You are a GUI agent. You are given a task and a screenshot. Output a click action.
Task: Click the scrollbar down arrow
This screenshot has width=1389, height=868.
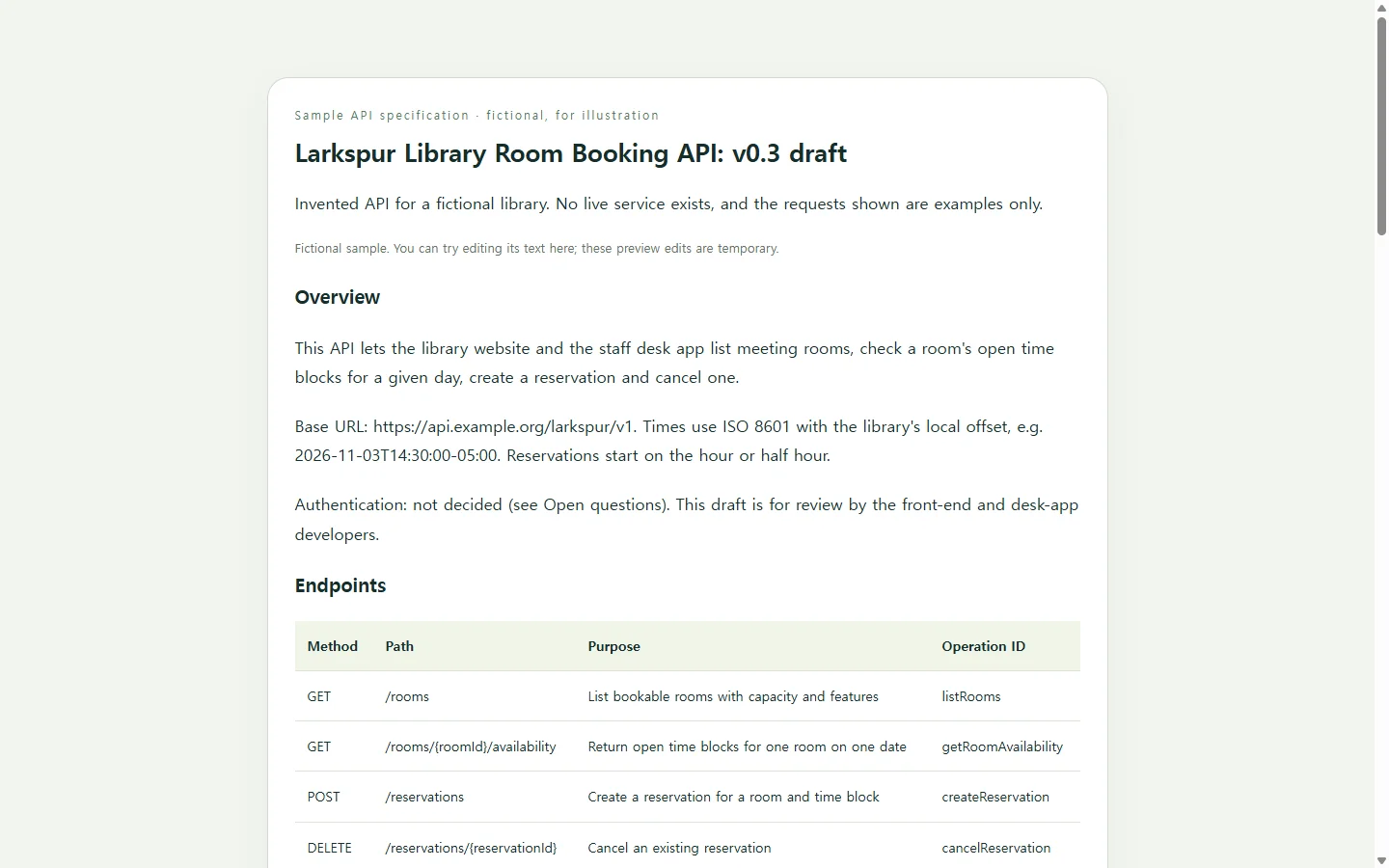tap(1381, 860)
